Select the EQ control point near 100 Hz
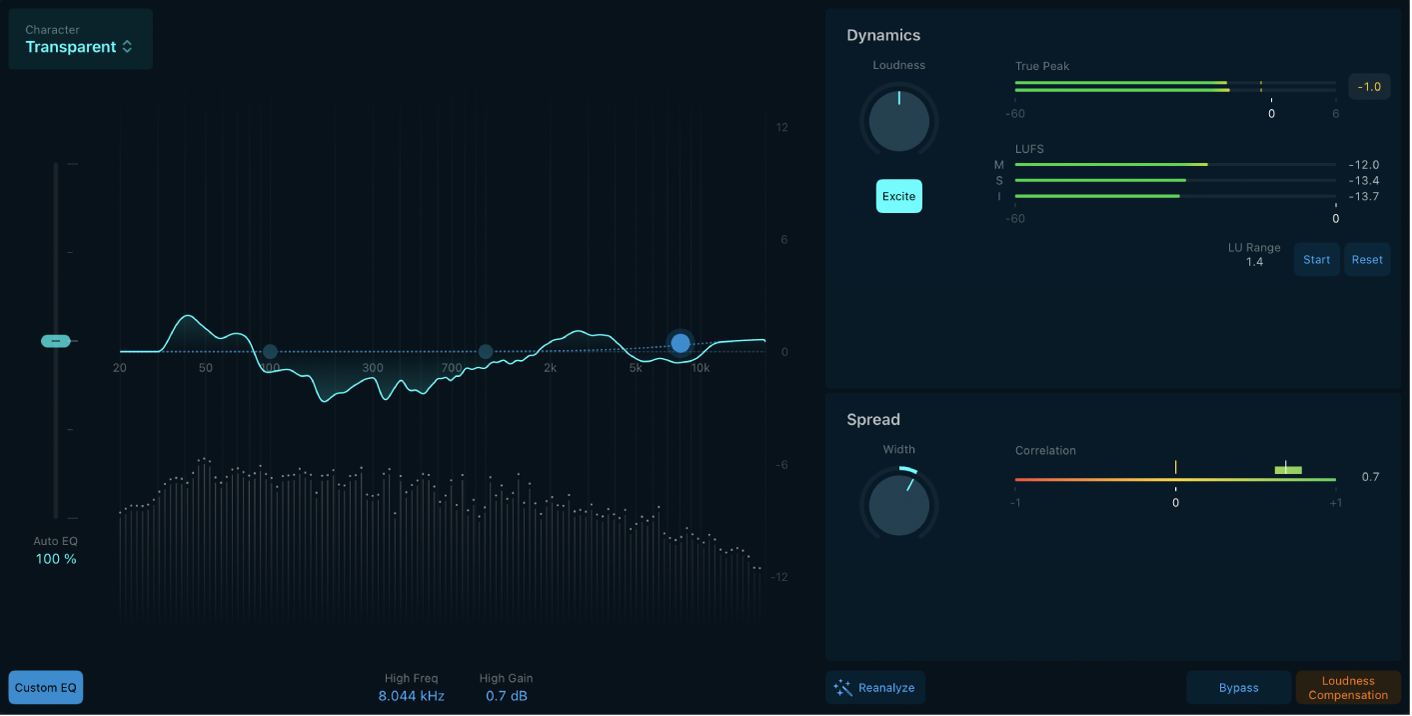1412x716 pixels. [x=269, y=350]
